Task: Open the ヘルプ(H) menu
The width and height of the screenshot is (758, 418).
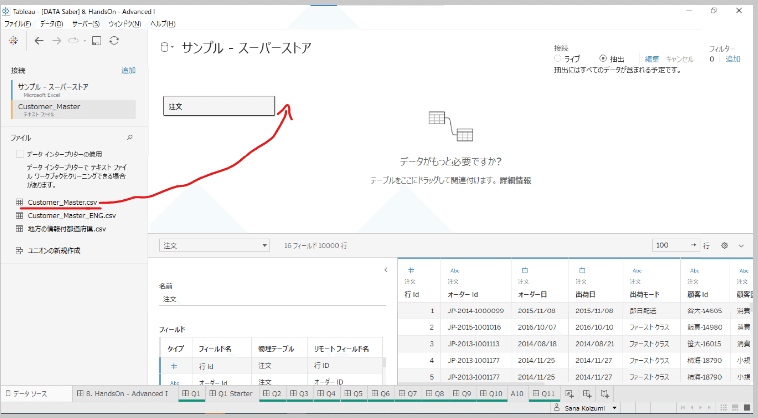Action: coord(163,24)
